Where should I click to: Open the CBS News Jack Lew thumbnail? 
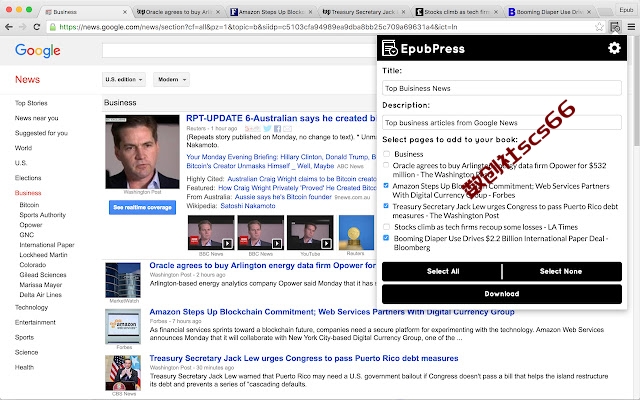click(x=123, y=373)
